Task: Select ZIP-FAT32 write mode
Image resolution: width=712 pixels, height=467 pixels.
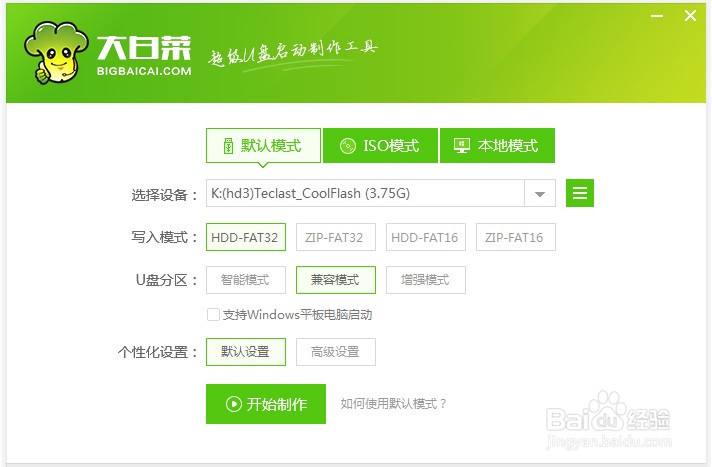Action: 336,237
